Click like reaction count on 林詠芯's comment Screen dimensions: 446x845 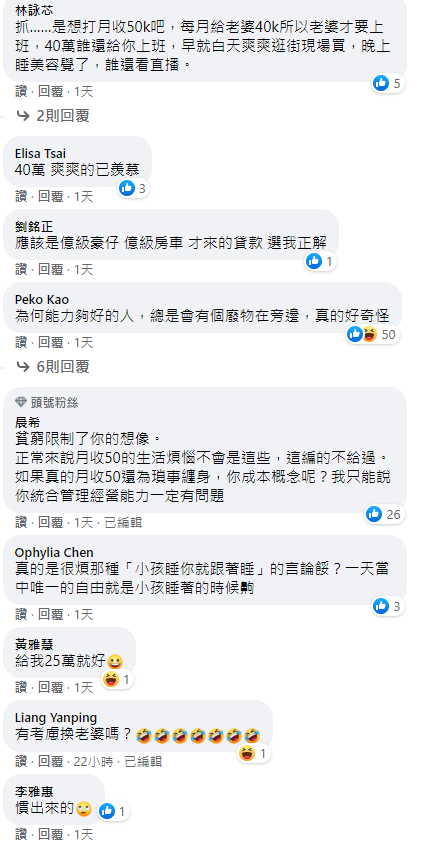click(x=388, y=83)
